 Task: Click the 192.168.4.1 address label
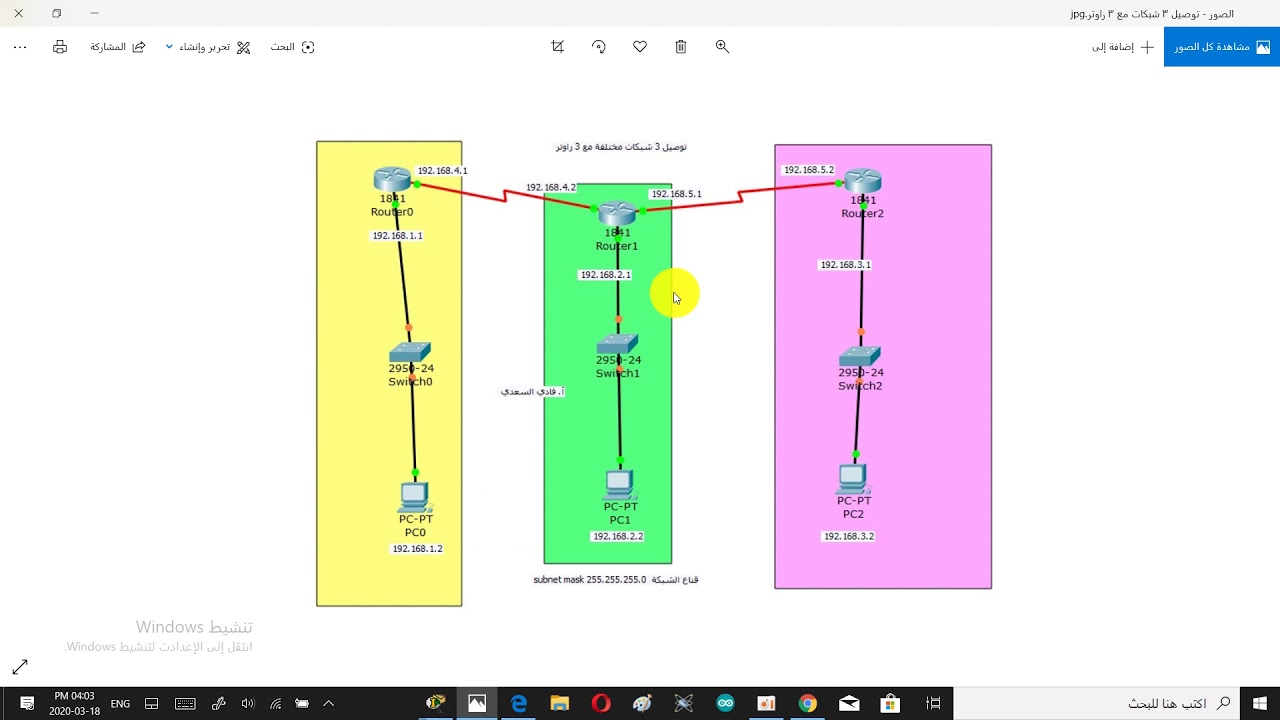tap(442, 171)
